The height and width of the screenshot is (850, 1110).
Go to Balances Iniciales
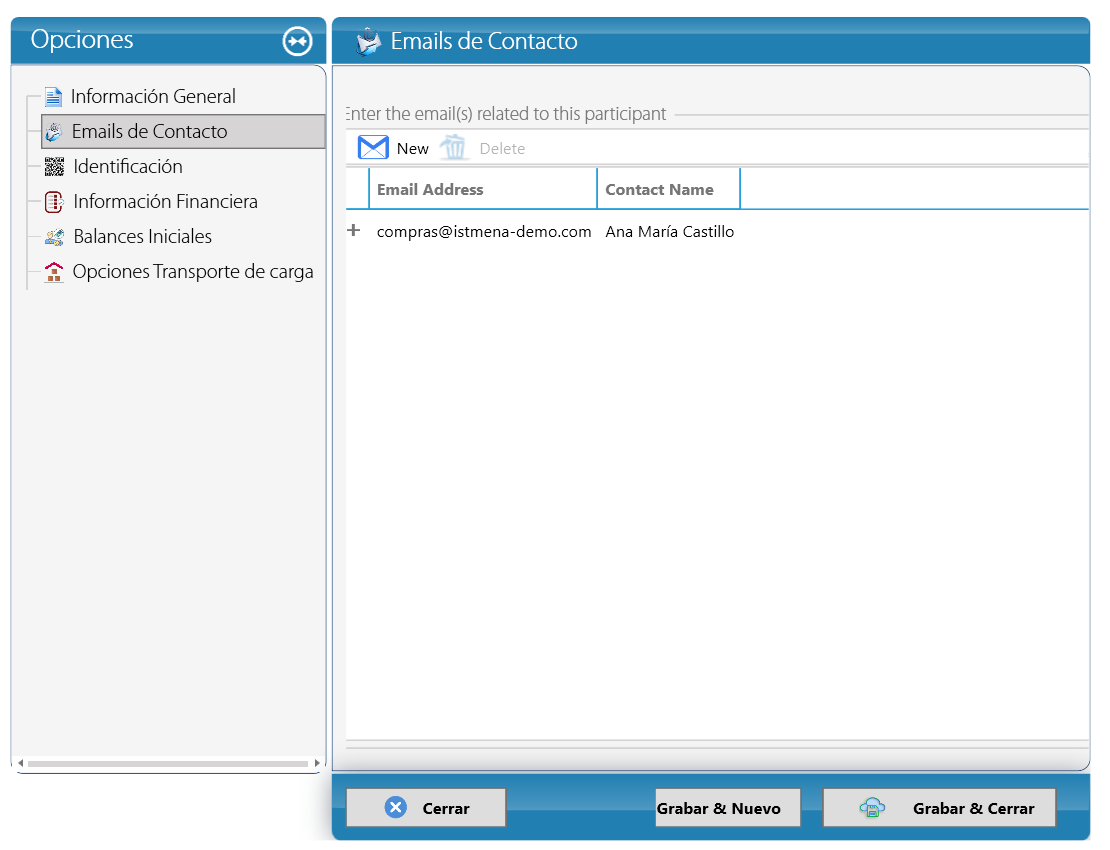pos(143,236)
